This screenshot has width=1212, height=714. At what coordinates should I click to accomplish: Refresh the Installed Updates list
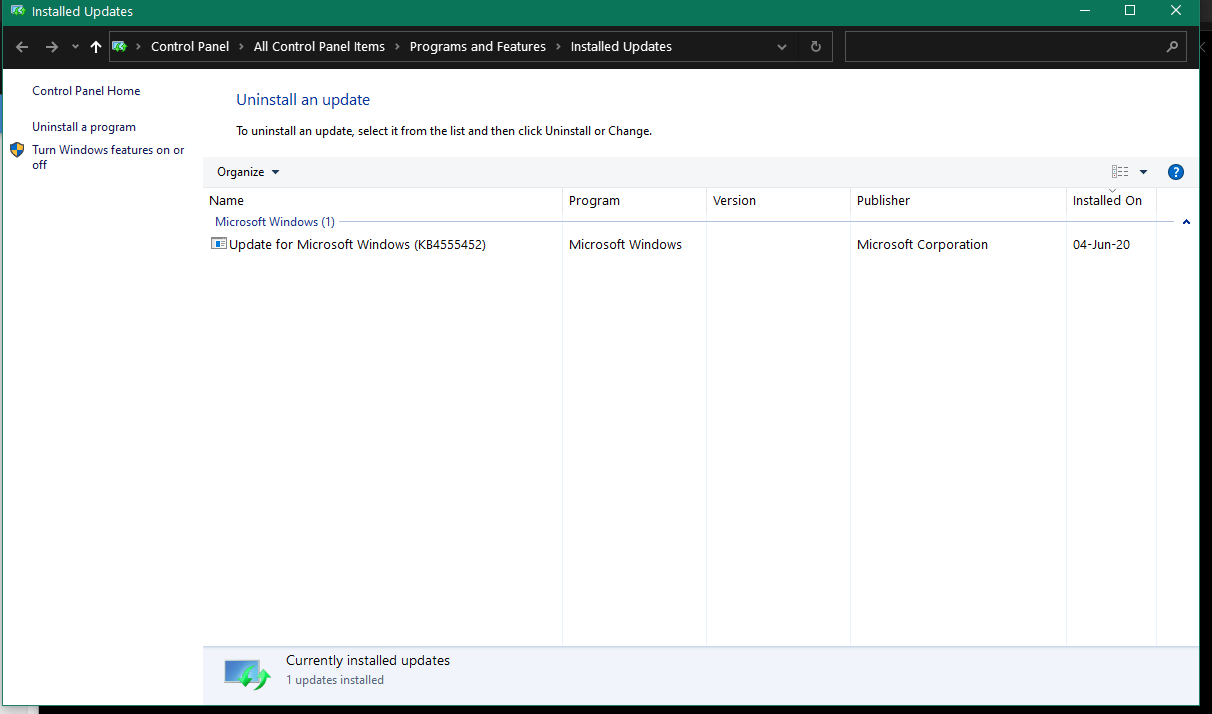click(816, 47)
